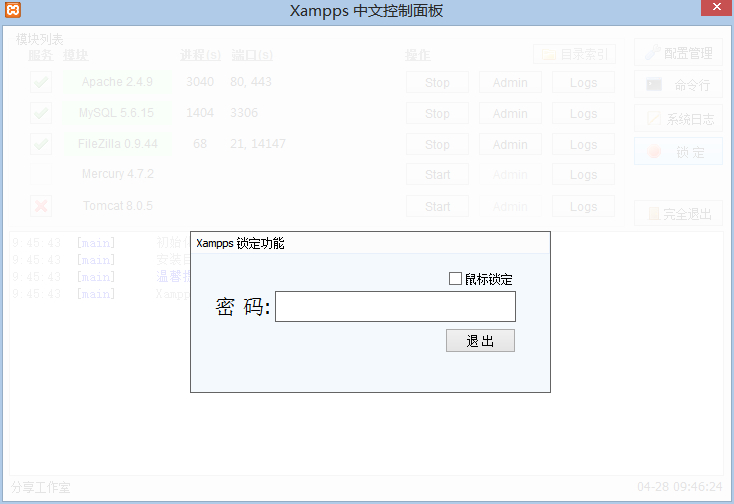Click the 模块 column header
This screenshot has height=504, width=734.
click(x=75, y=55)
